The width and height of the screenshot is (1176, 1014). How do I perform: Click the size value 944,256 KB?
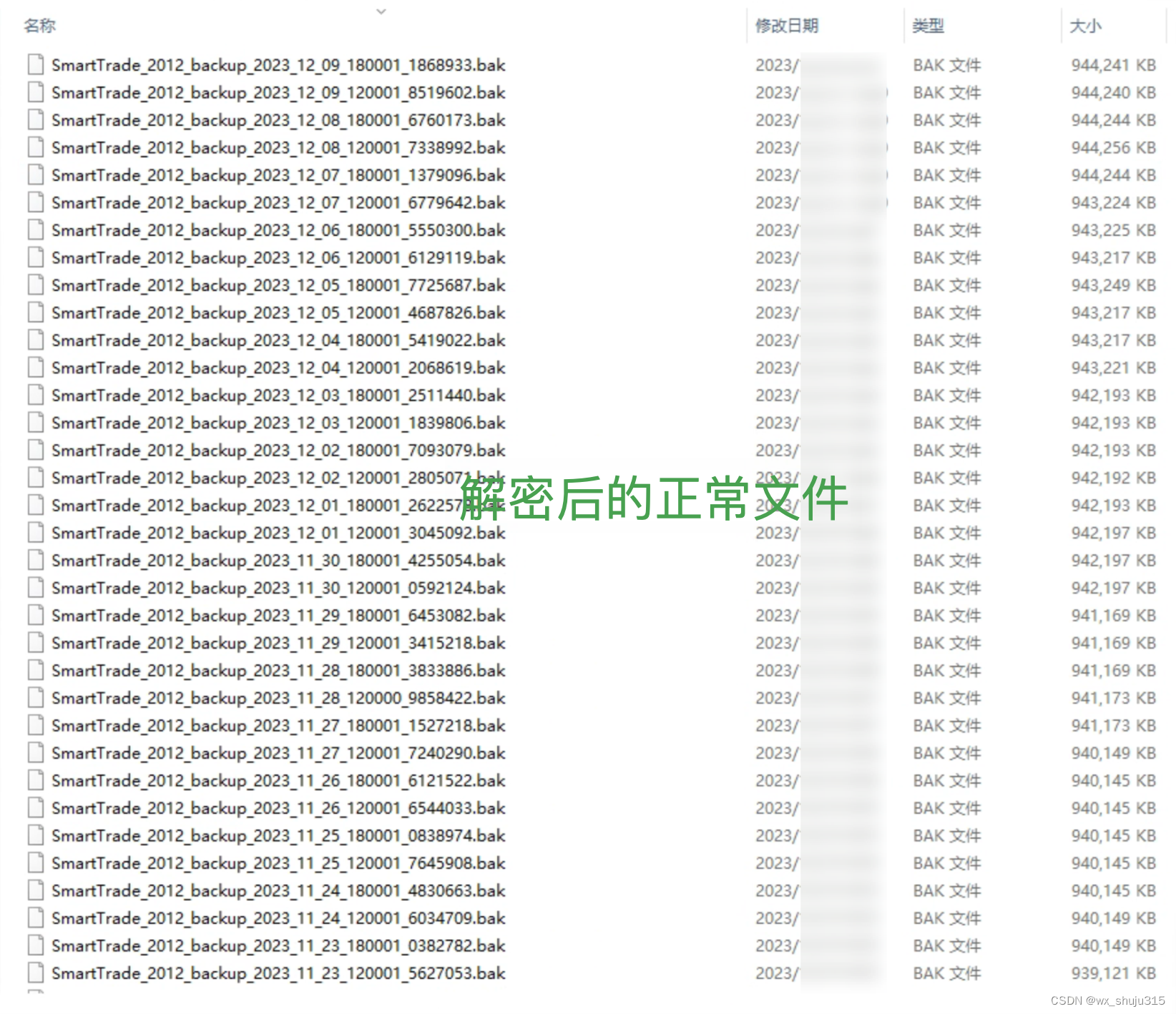pyautogui.click(x=1114, y=148)
